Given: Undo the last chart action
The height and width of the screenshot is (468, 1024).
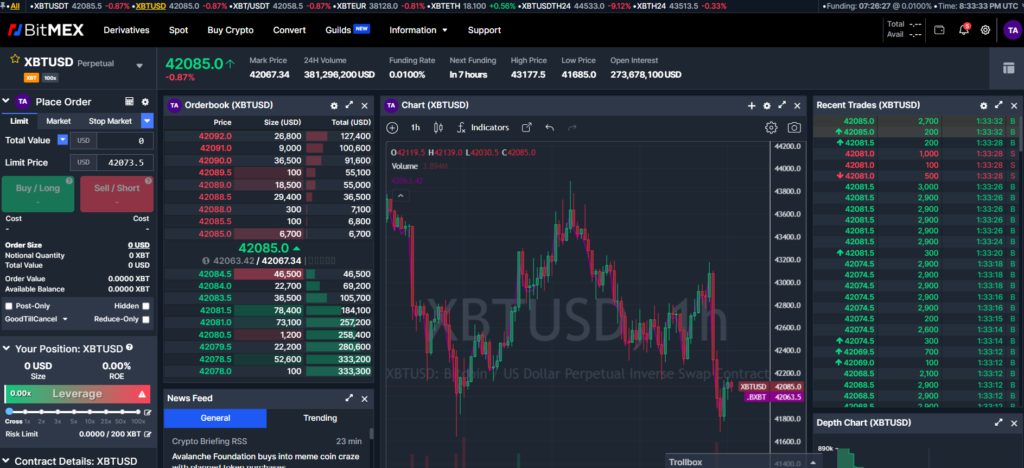Looking at the screenshot, I should (549, 127).
